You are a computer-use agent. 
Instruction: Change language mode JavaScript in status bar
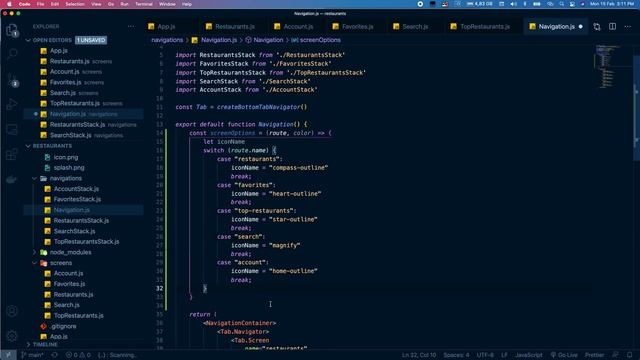[x=529, y=355]
